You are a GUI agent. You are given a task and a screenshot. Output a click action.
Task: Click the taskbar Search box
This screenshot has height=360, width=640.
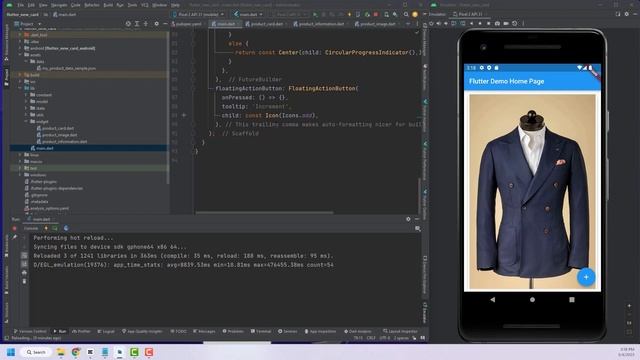(x=36, y=352)
